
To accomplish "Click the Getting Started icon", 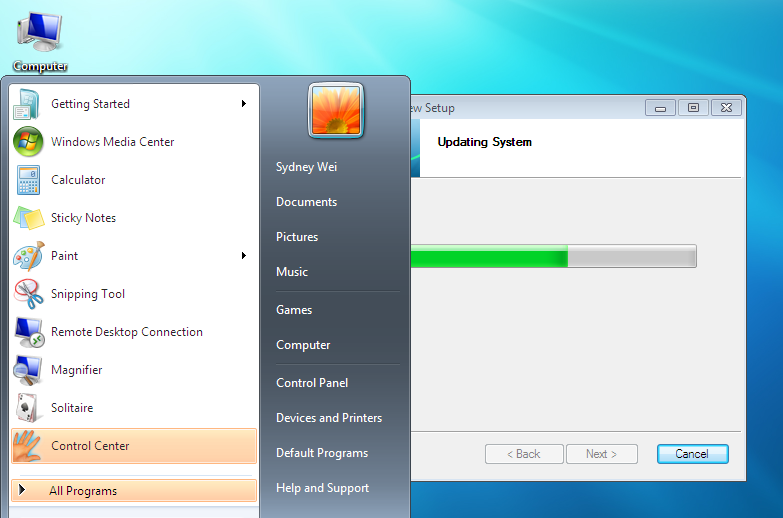I will pos(27,104).
